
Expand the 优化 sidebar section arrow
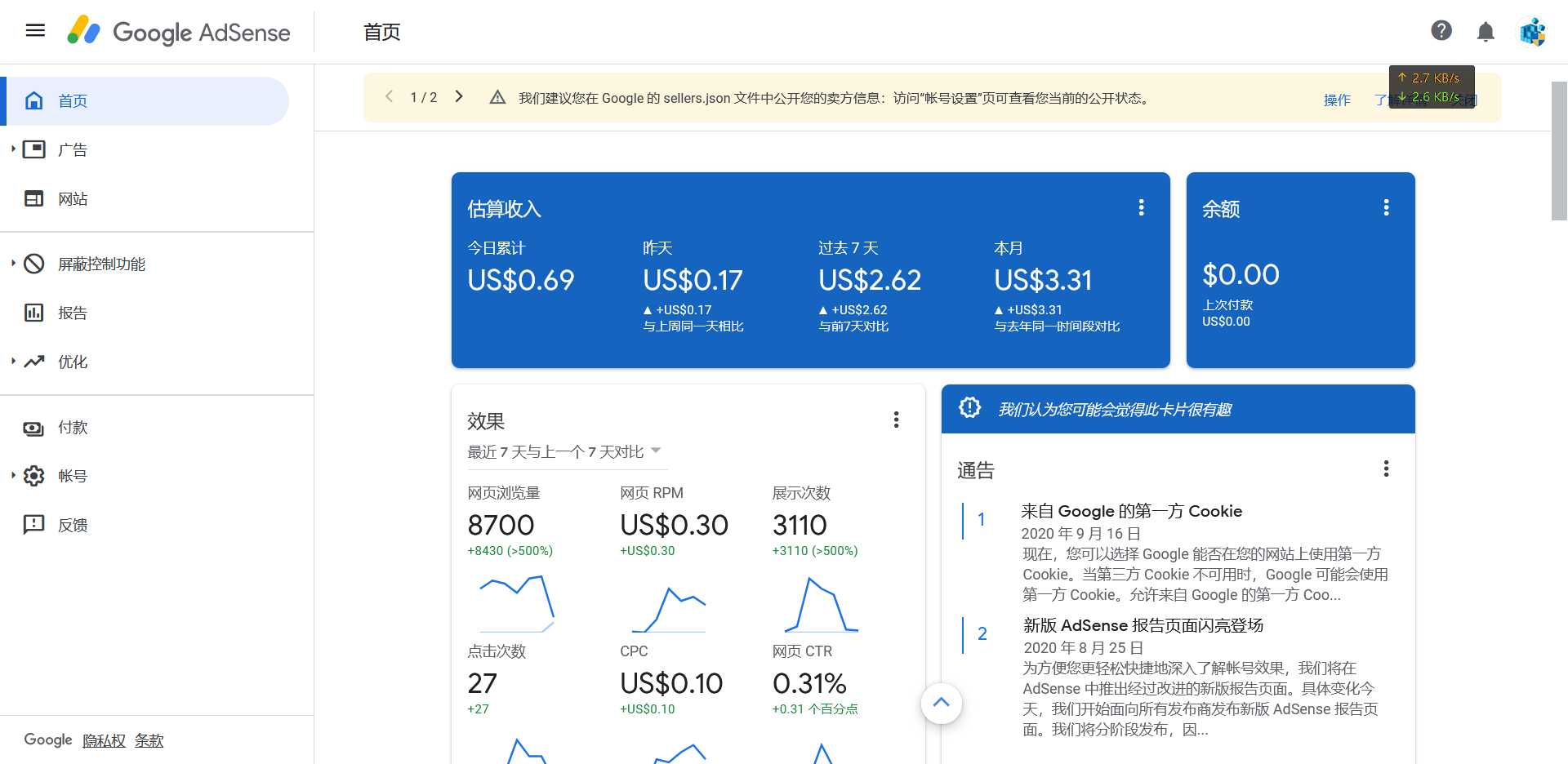point(13,361)
